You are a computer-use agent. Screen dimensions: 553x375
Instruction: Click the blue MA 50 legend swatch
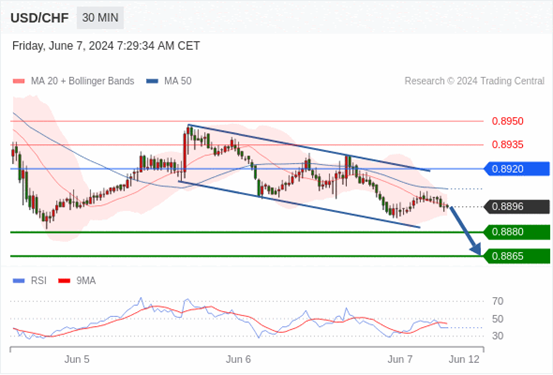[x=152, y=81]
